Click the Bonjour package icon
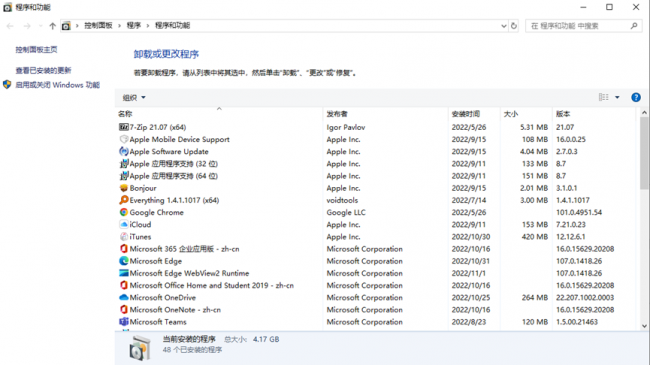This screenshot has width=650, height=365. tap(124, 188)
